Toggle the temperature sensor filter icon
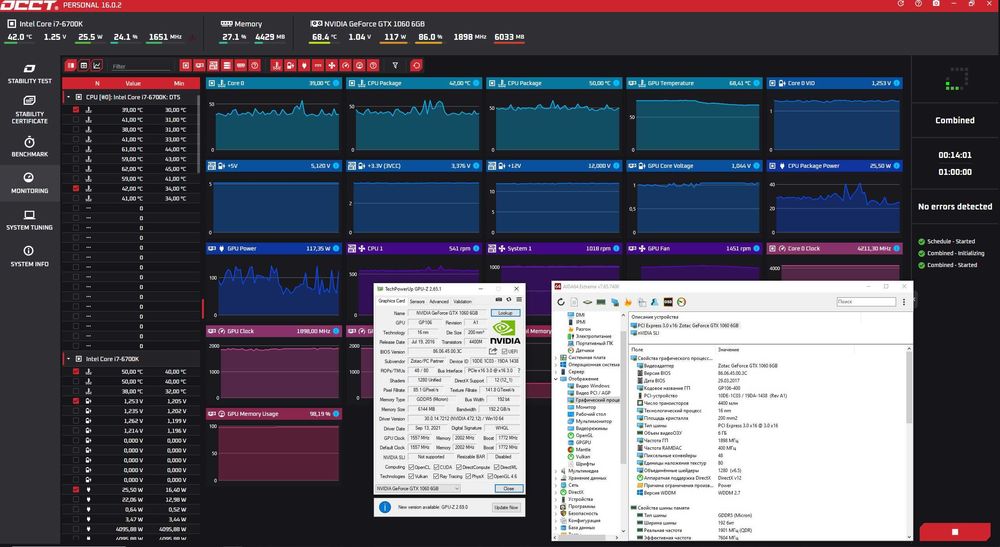Screen dimensions: 1000x547 pyautogui.click(x=276, y=66)
